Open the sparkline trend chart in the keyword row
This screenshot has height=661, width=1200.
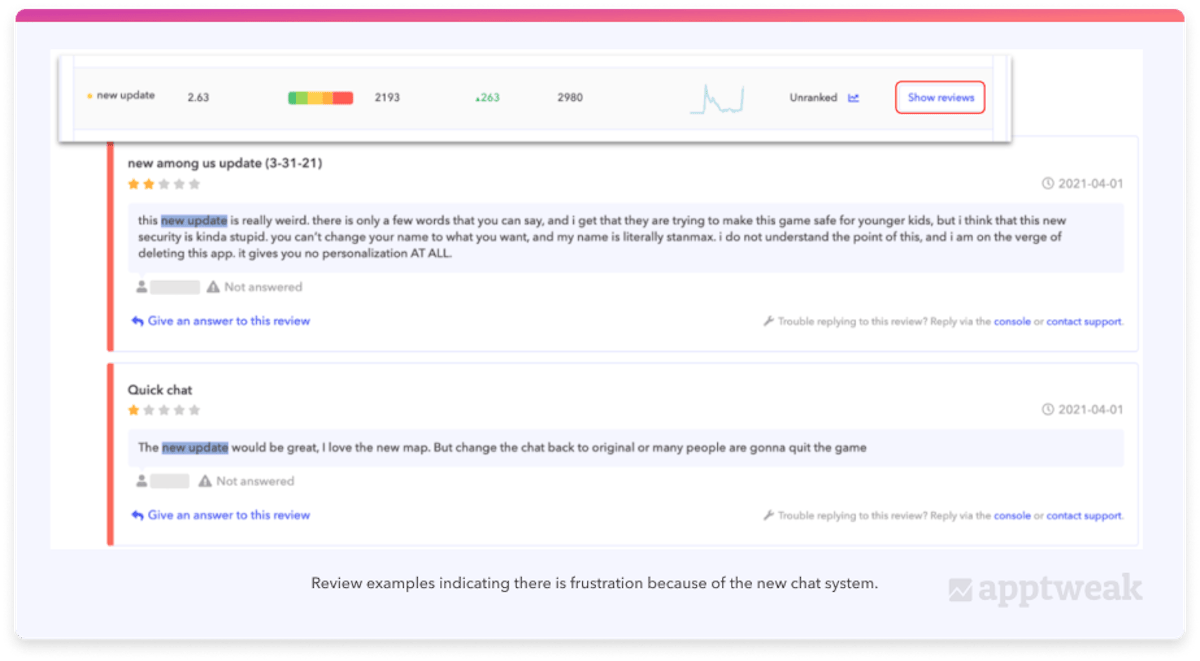716,99
